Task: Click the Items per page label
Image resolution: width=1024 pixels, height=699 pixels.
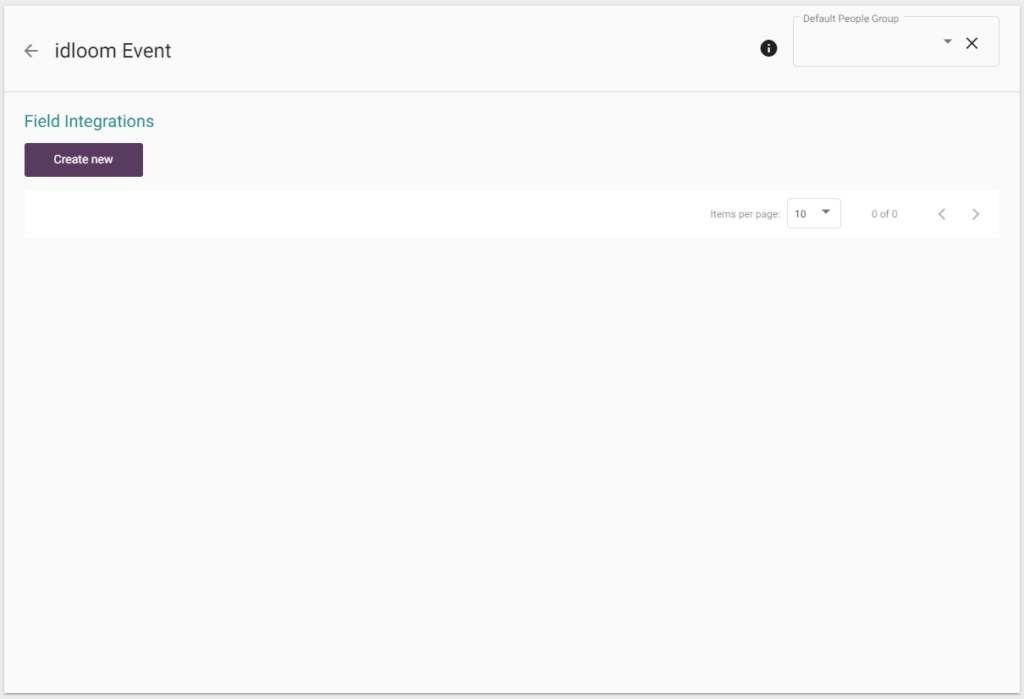Action: [745, 214]
